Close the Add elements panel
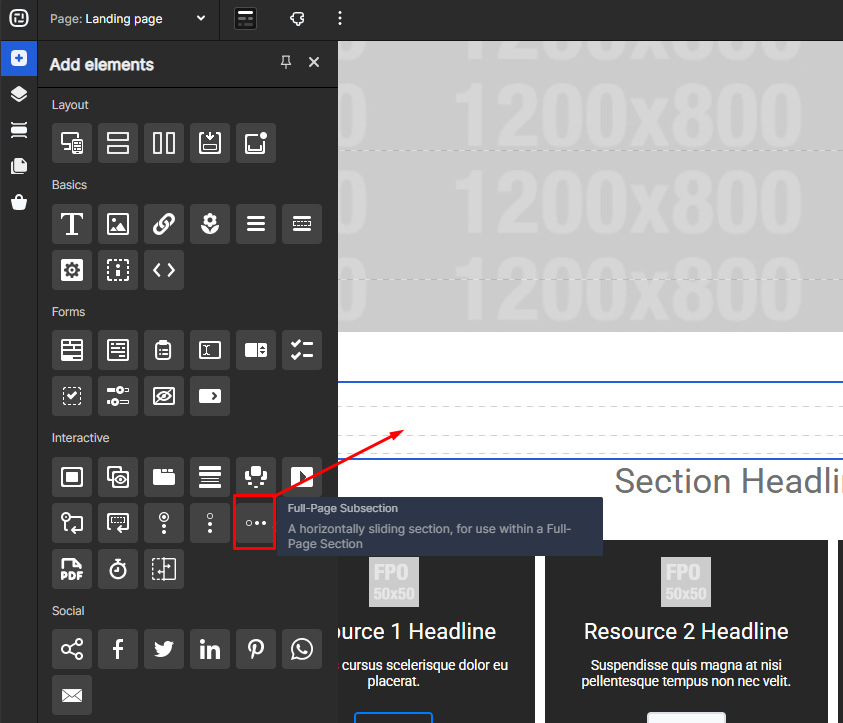The image size is (843, 723). pos(314,62)
